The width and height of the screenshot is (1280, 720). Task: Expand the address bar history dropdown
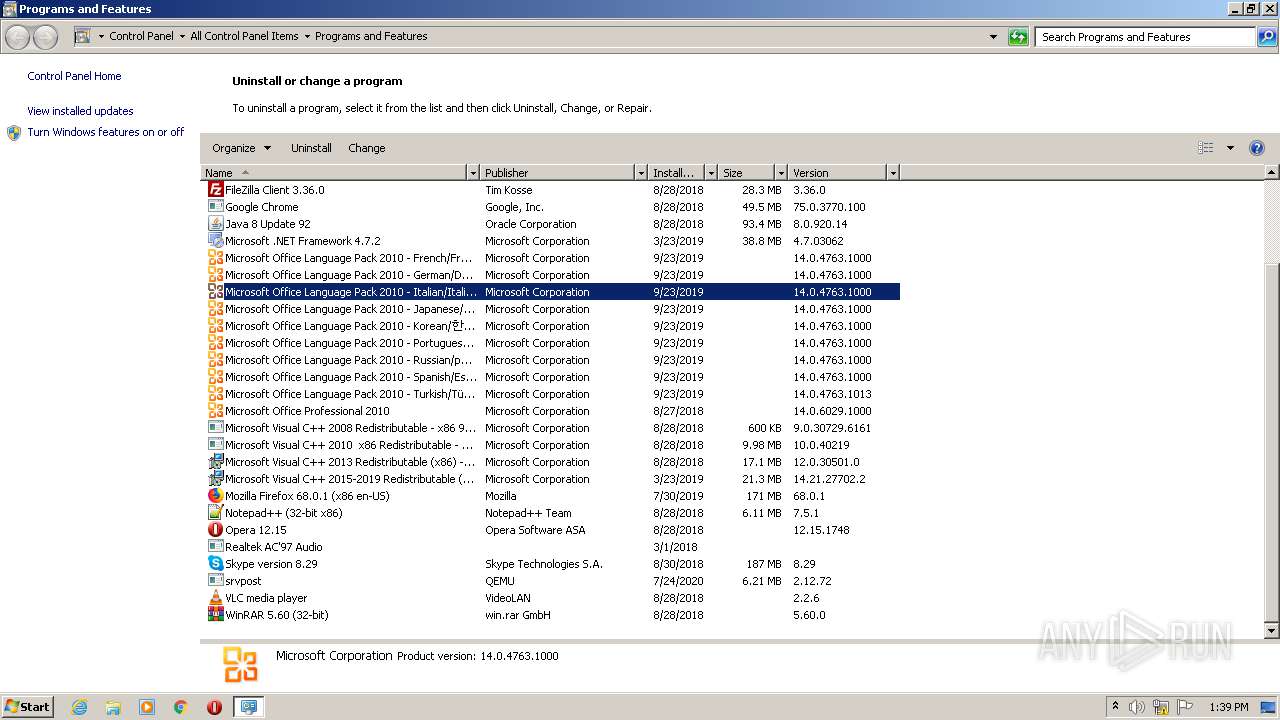993,37
